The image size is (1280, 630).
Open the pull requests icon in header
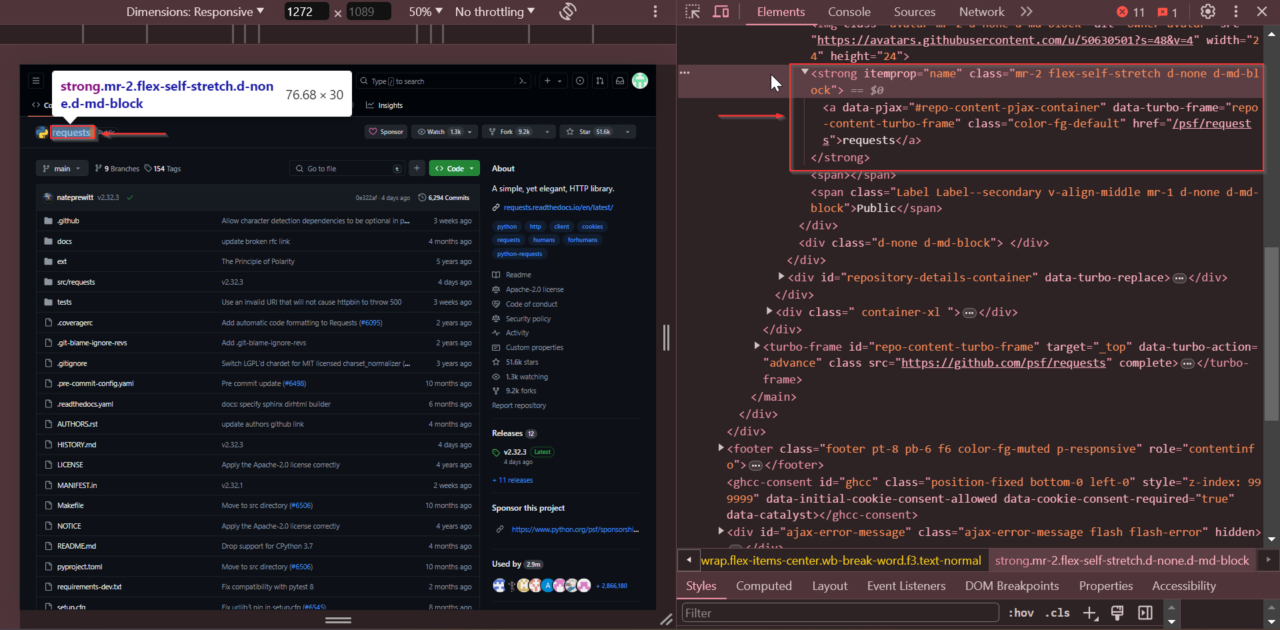tap(600, 81)
